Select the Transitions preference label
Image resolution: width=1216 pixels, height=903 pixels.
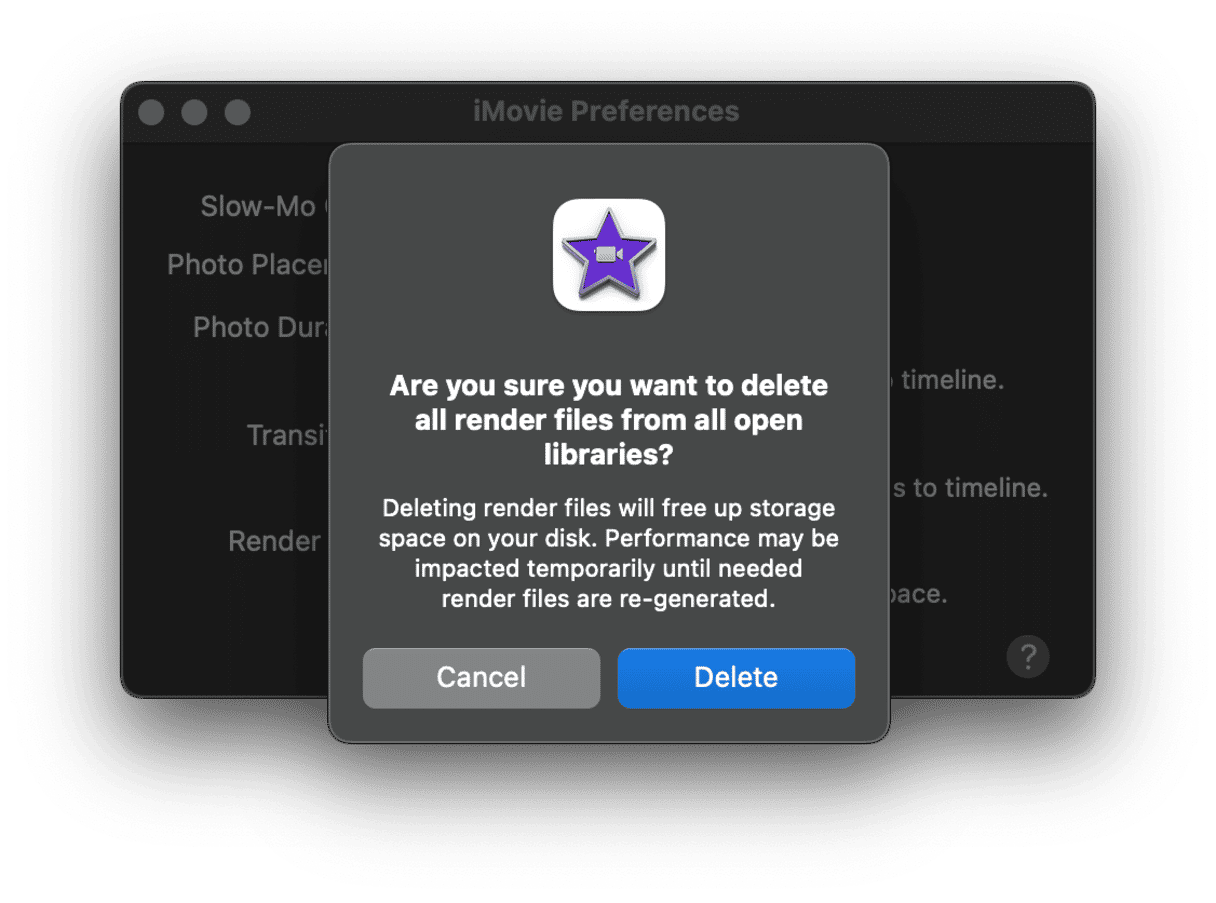coord(288,435)
